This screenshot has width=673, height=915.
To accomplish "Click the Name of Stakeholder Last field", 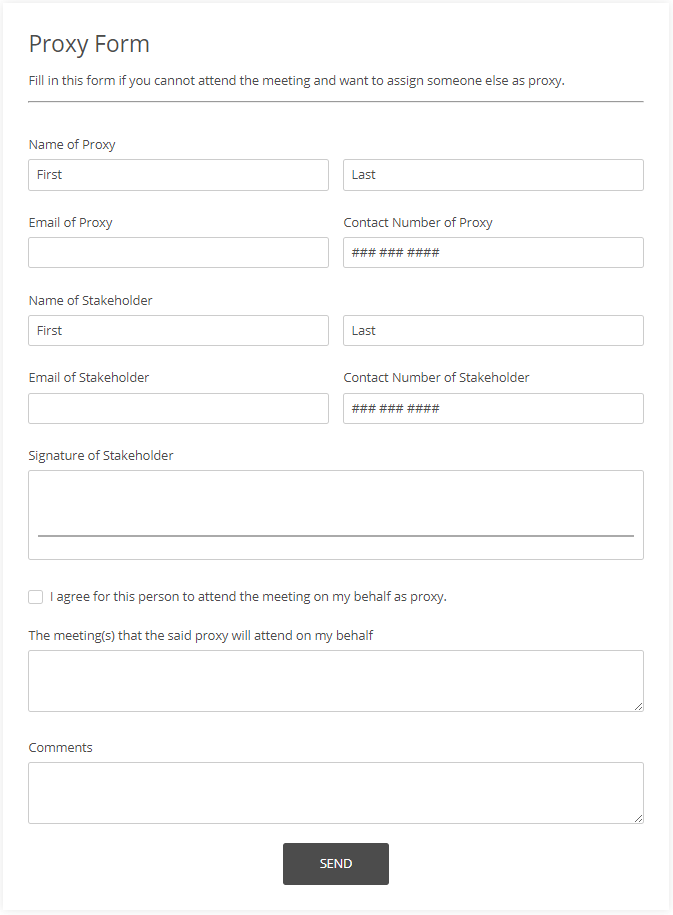I will pyautogui.click(x=493, y=331).
